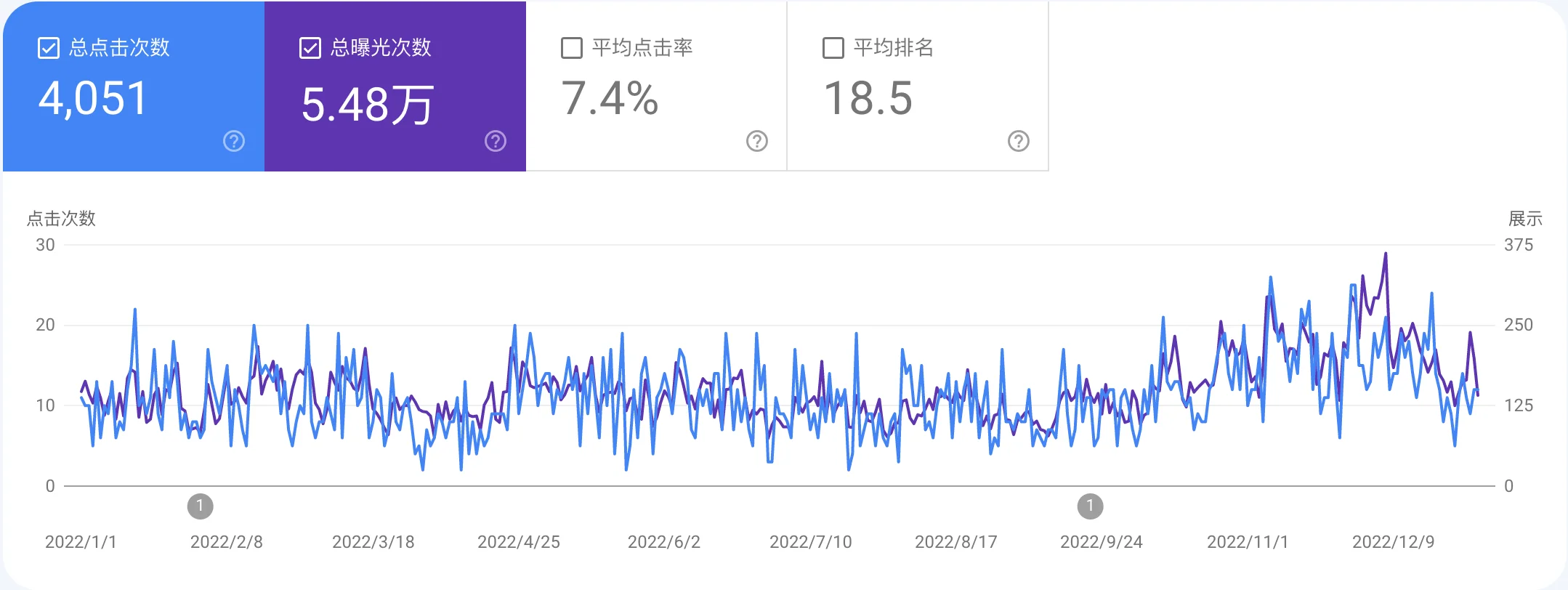Click help icon in 平均排名 card

point(1019,141)
